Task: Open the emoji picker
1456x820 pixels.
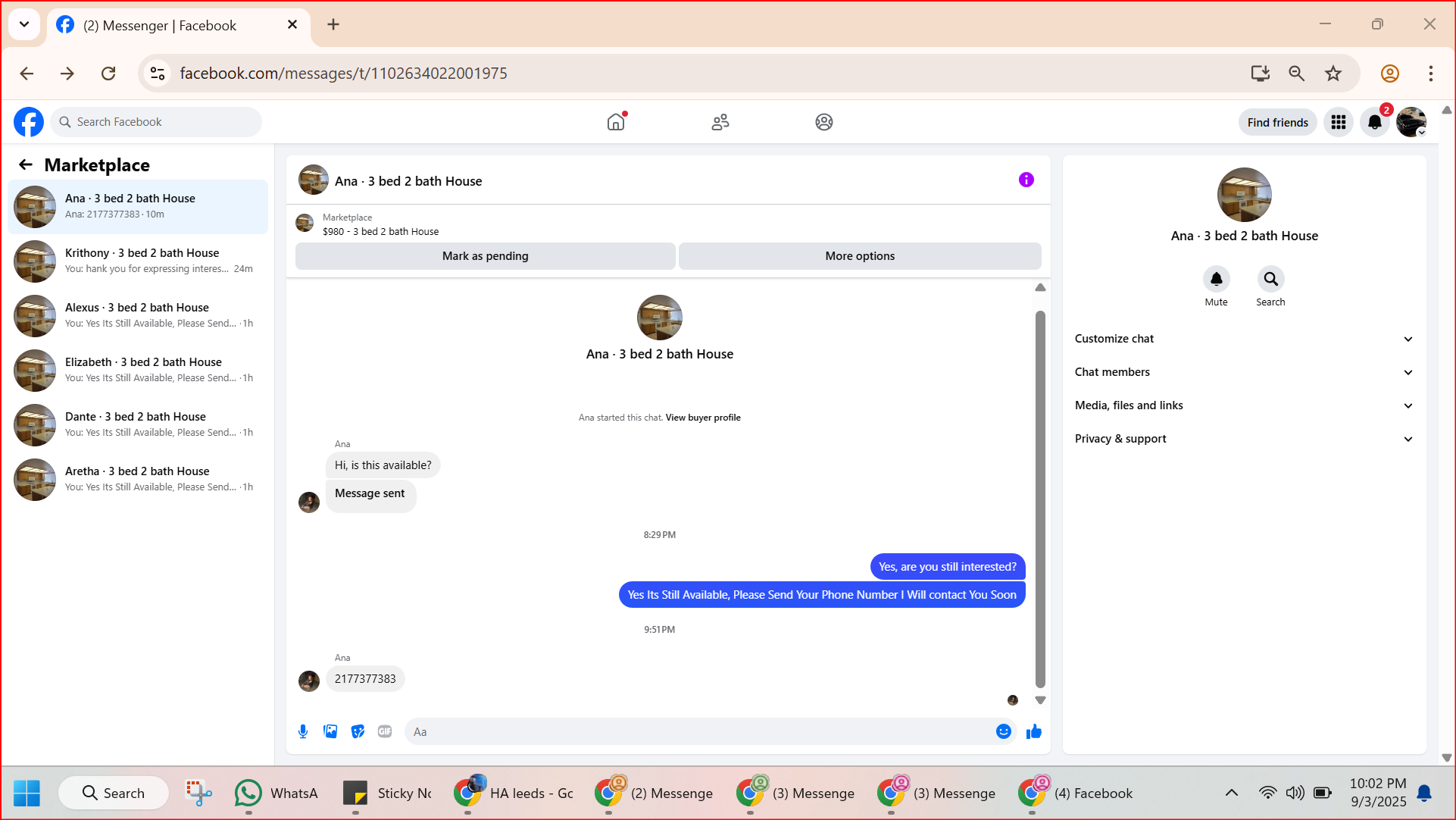Action: [1004, 731]
